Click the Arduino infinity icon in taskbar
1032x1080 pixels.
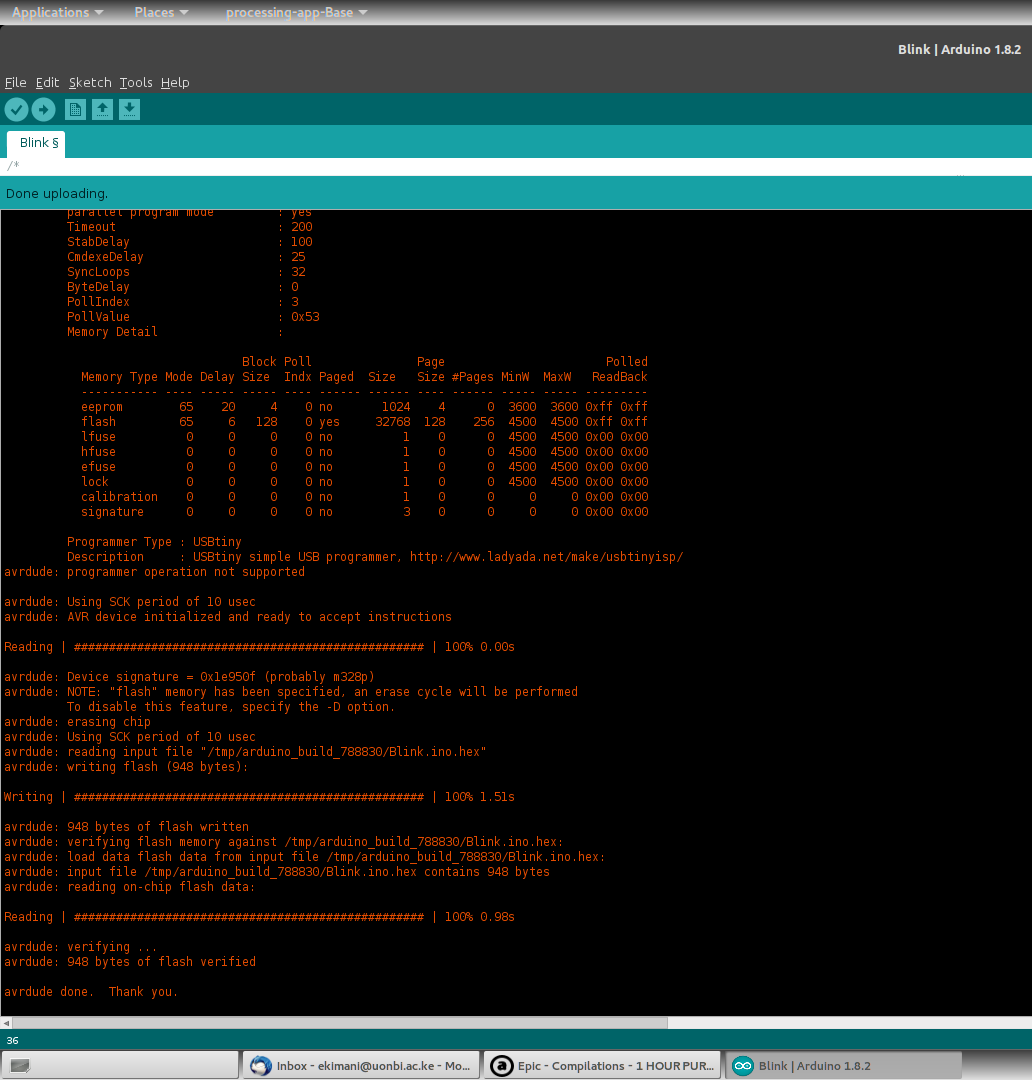743,1066
